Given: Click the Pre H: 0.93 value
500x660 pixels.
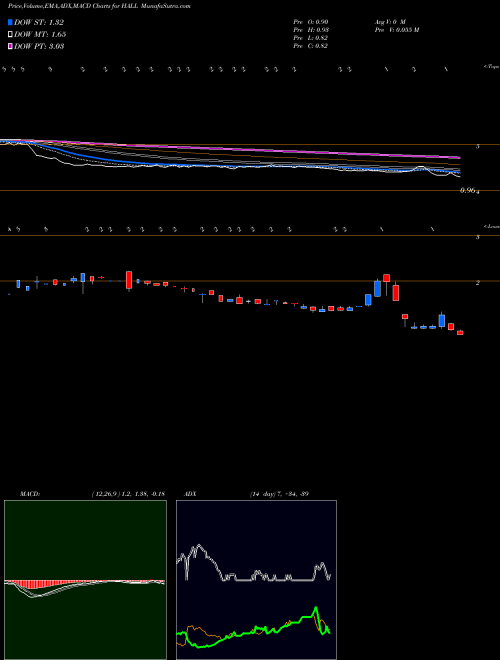Looking at the screenshot, I should [x=311, y=30].
